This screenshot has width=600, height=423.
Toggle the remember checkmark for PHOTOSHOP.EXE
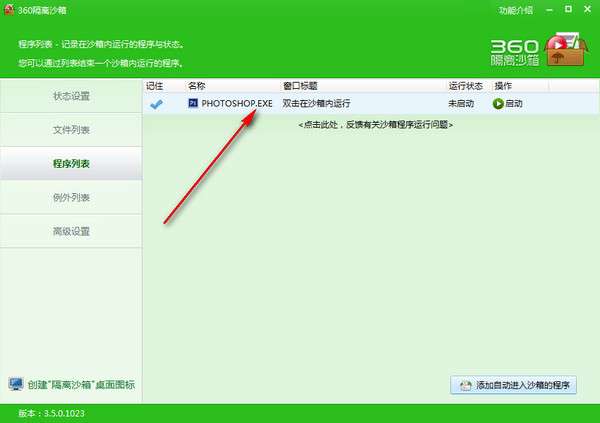click(157, 104)
